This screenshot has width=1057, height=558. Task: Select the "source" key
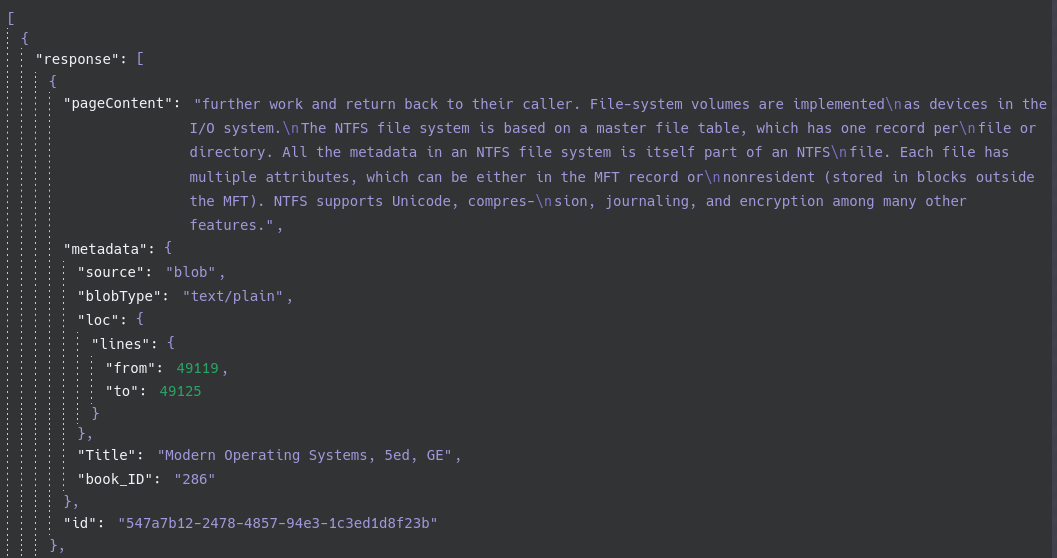pyautogui.click(x=112, y=272)
